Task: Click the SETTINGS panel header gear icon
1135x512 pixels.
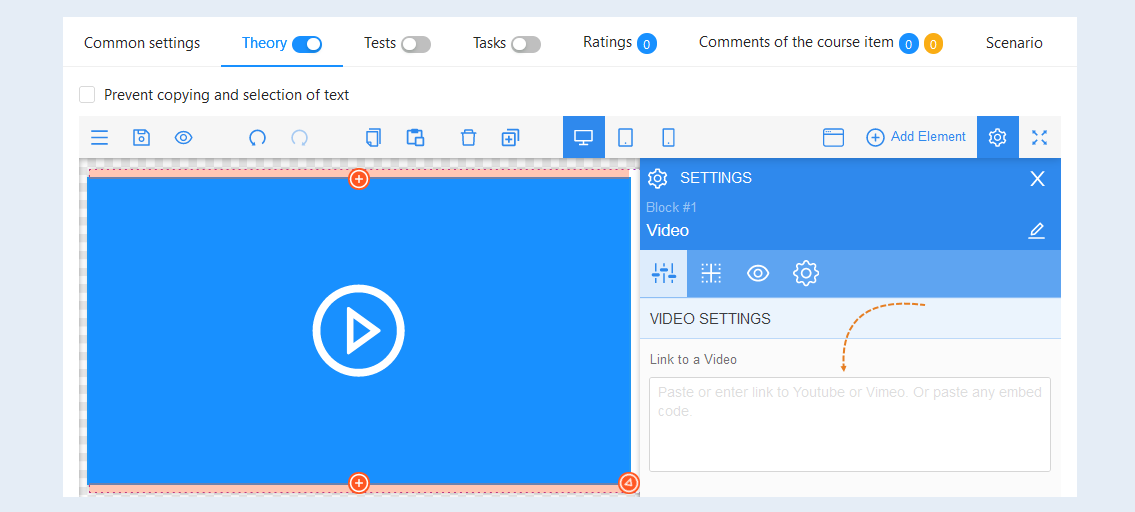Action: tap(657, 178)
